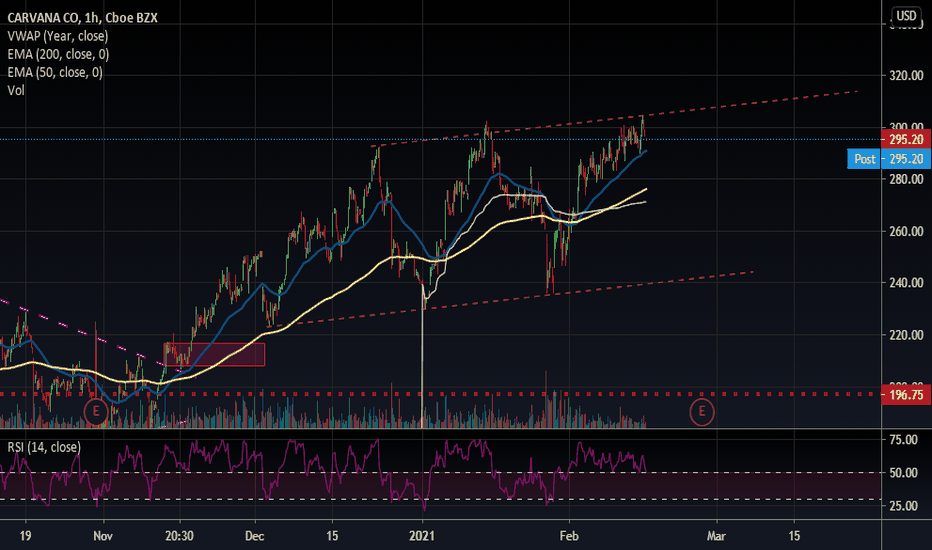The width and height of the screenshot is (932, 550).
Task: Open the USD currency selector
Action: 906,15
